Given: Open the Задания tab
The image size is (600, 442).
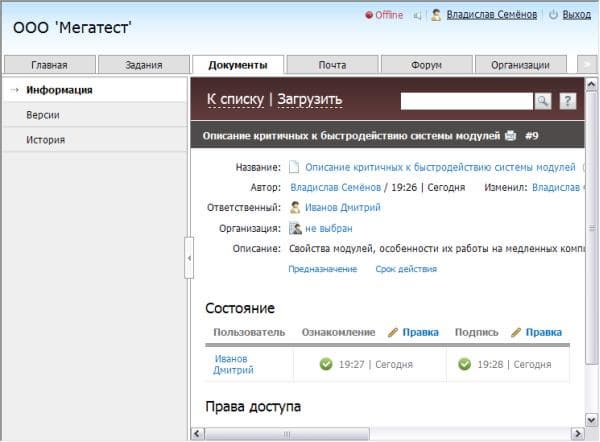Looking at the screenshot, I should point(144,65).
